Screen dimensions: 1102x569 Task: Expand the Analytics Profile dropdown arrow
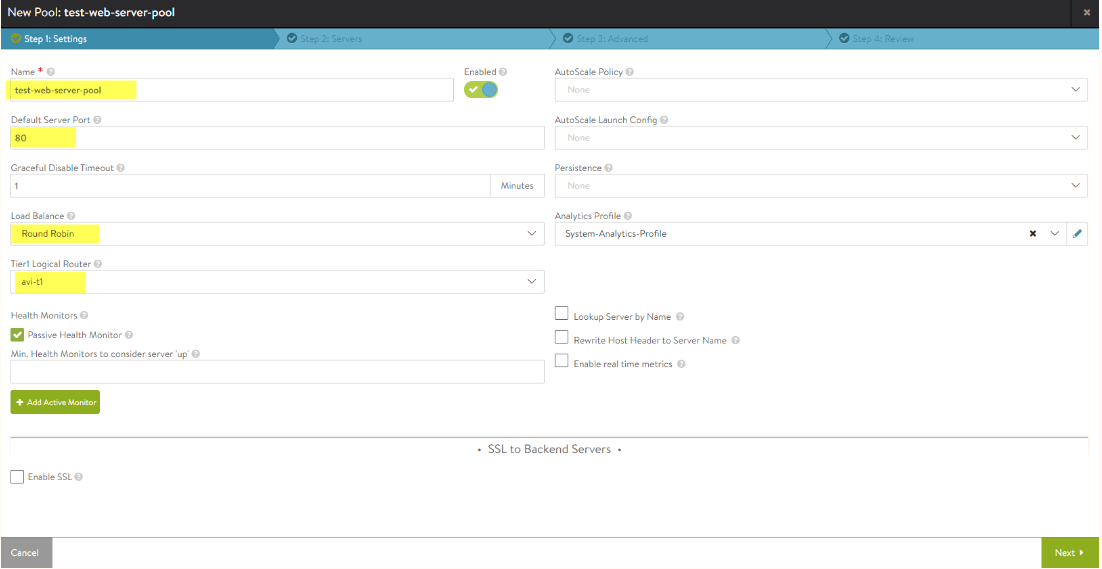click(1054, 234)
